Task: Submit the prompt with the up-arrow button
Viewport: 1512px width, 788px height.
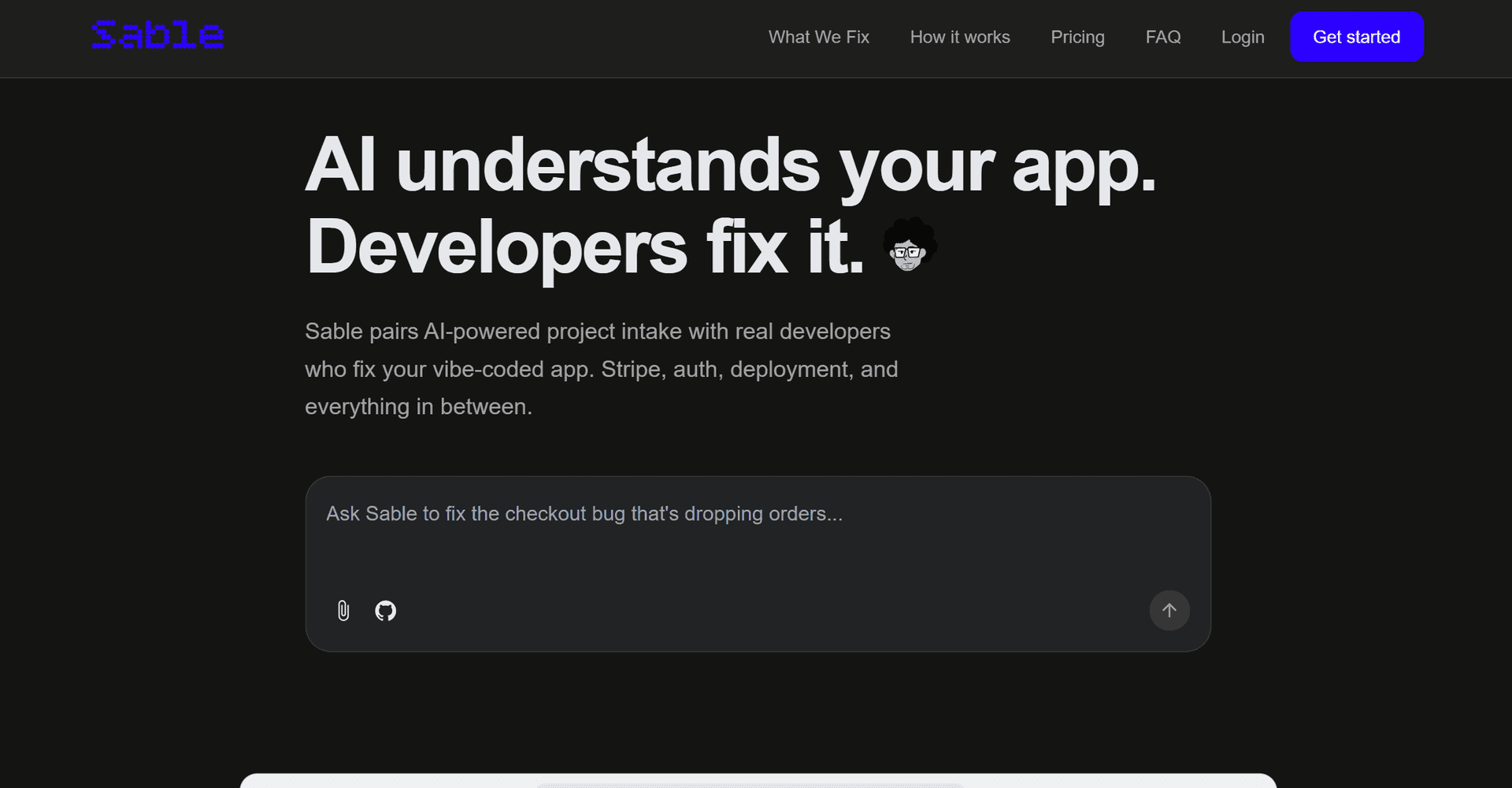Action: pyautogui.click(x=1169, y=611)
